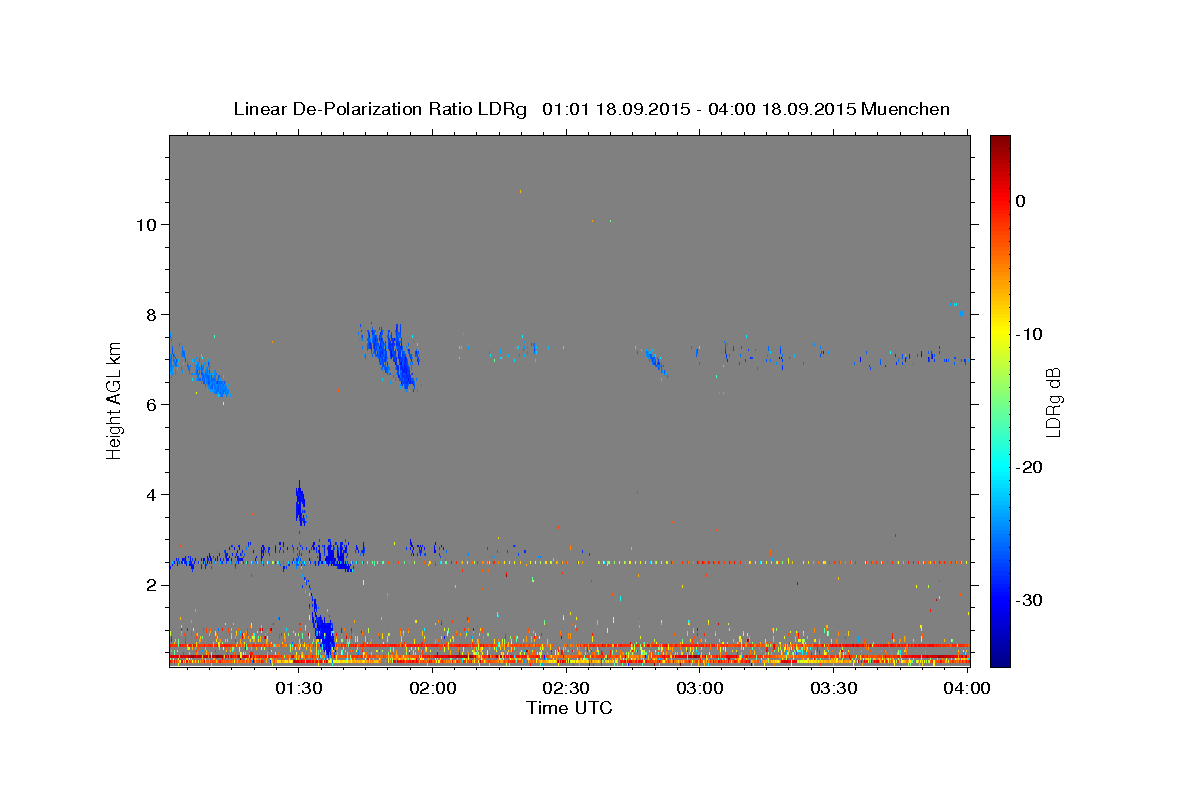
Task: Click the colorbar label -10
Action: (1028, 334)
